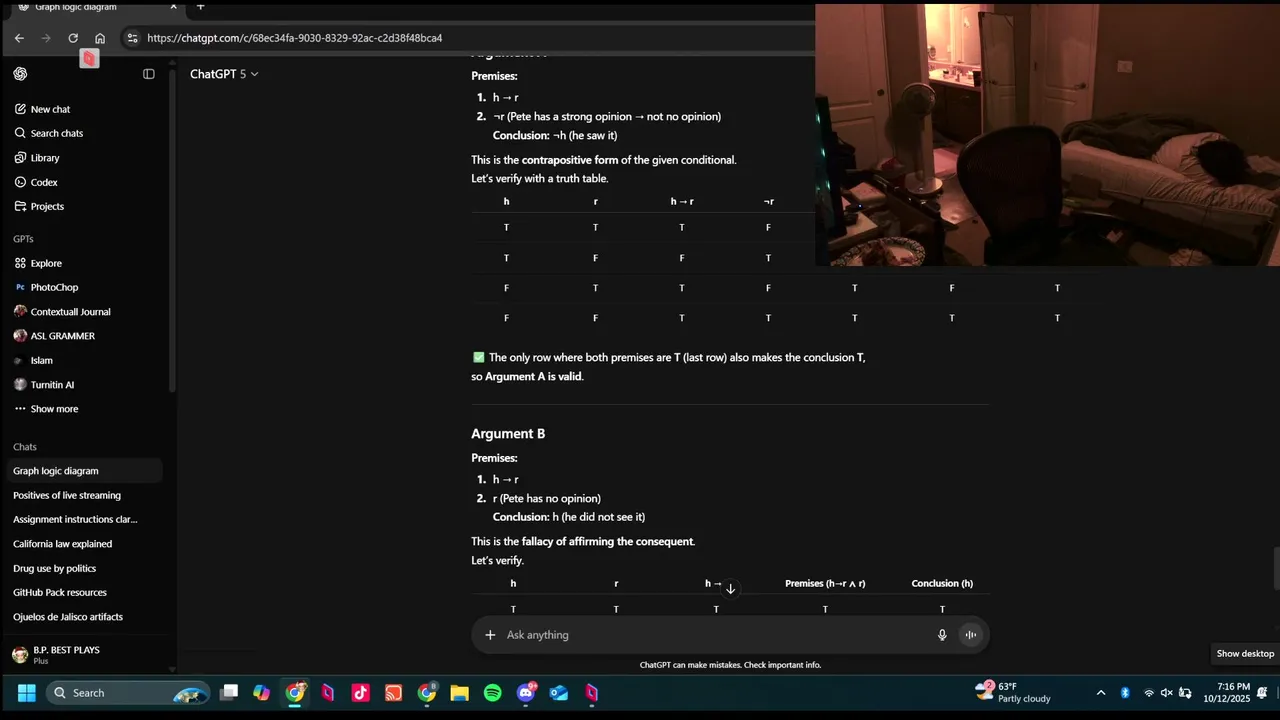1280x720 pixels.
Task: Start voice mode with the waveform button
Action: tap(970, 635)
